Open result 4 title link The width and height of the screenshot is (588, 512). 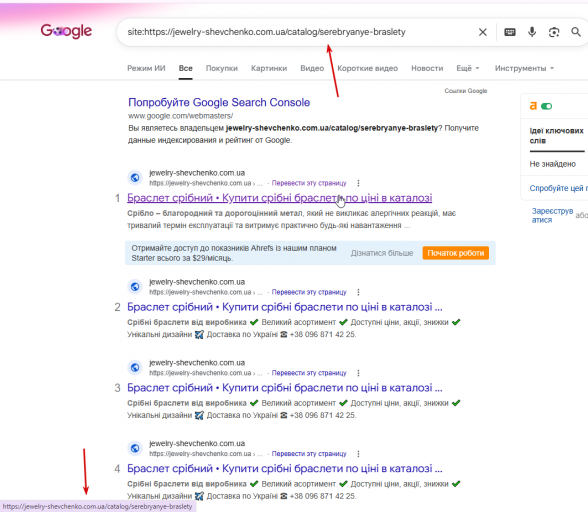point(285,468)
